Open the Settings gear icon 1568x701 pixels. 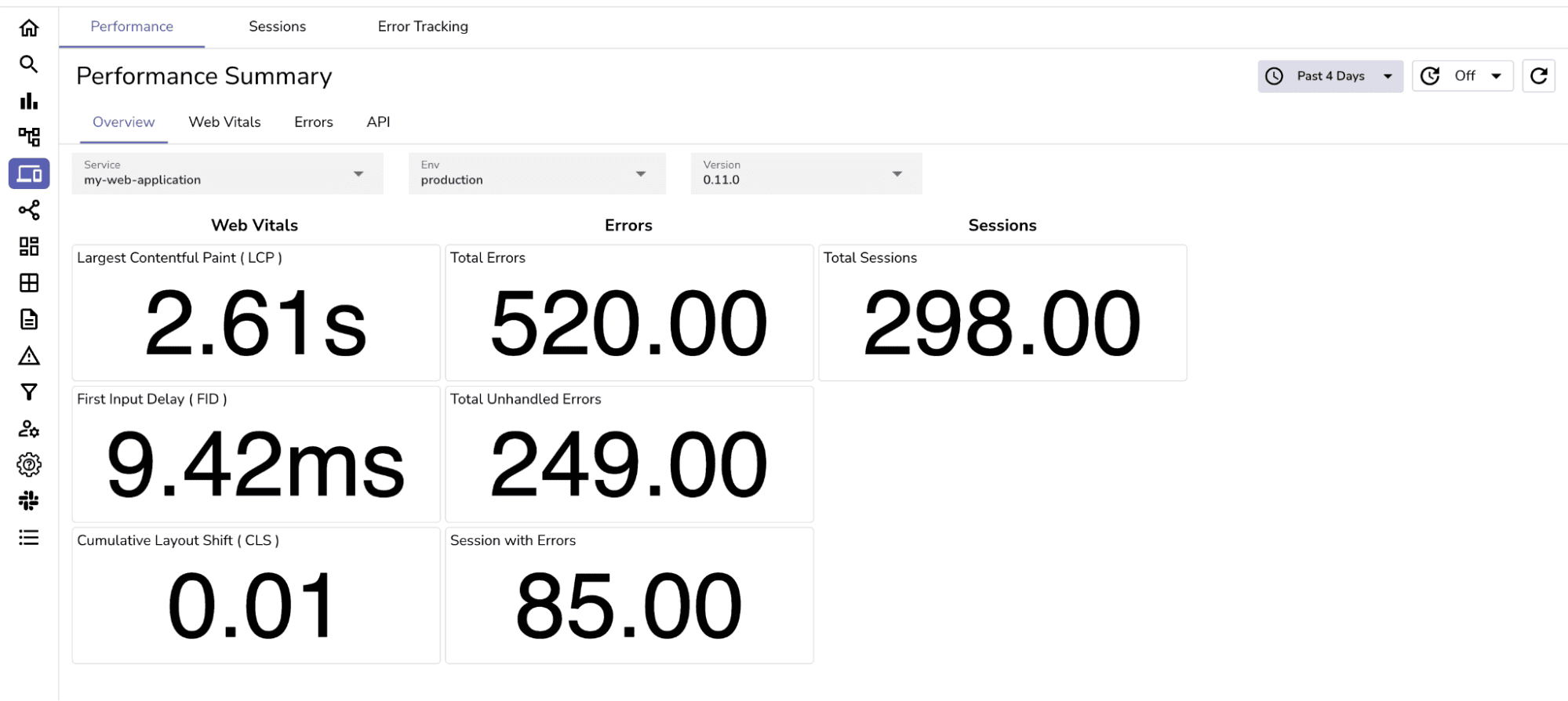coord(29,465)
